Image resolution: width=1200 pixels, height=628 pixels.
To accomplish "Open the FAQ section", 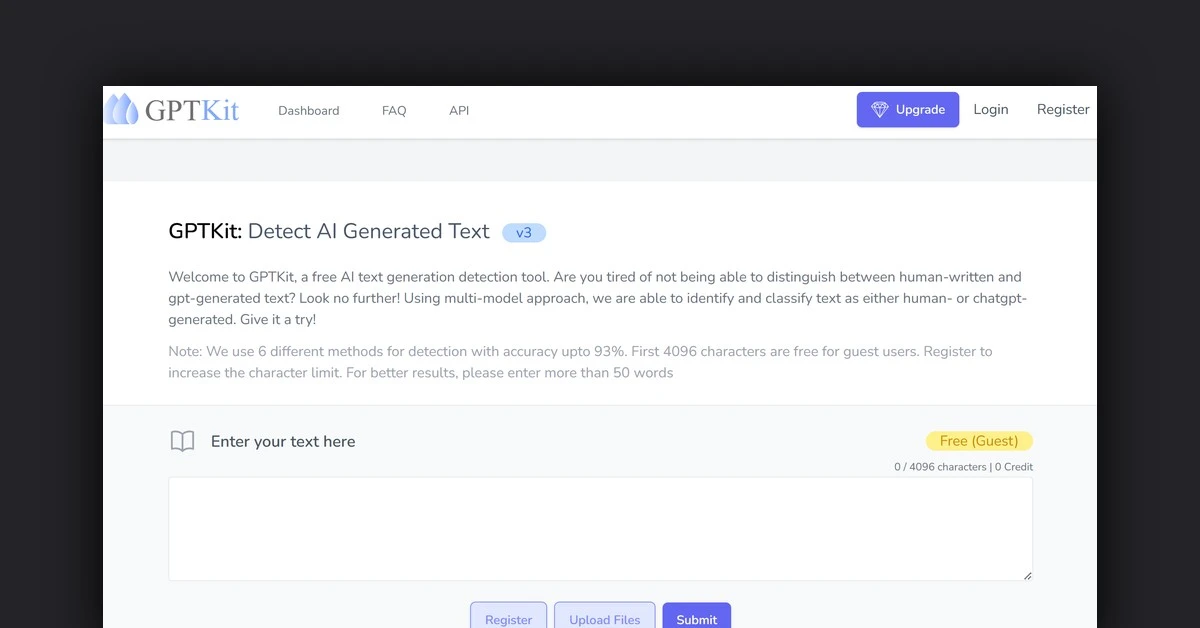I will (393, 111).
